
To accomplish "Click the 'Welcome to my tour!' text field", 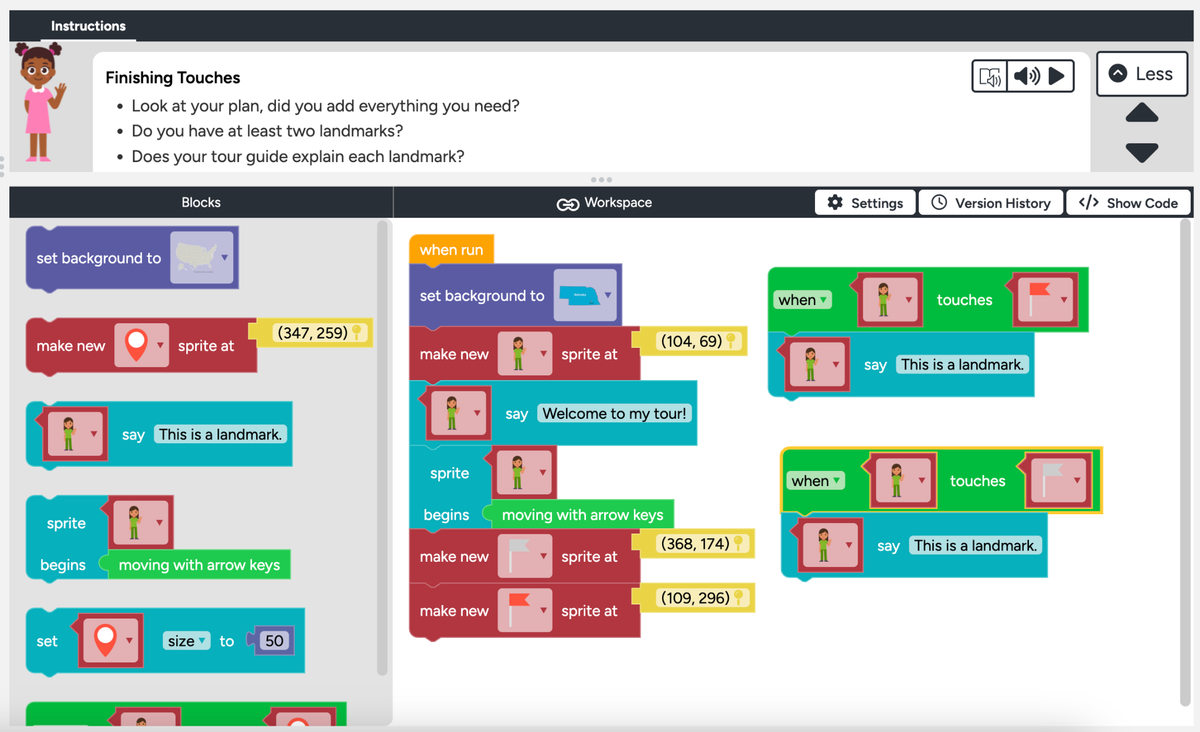I will [614, 413].
